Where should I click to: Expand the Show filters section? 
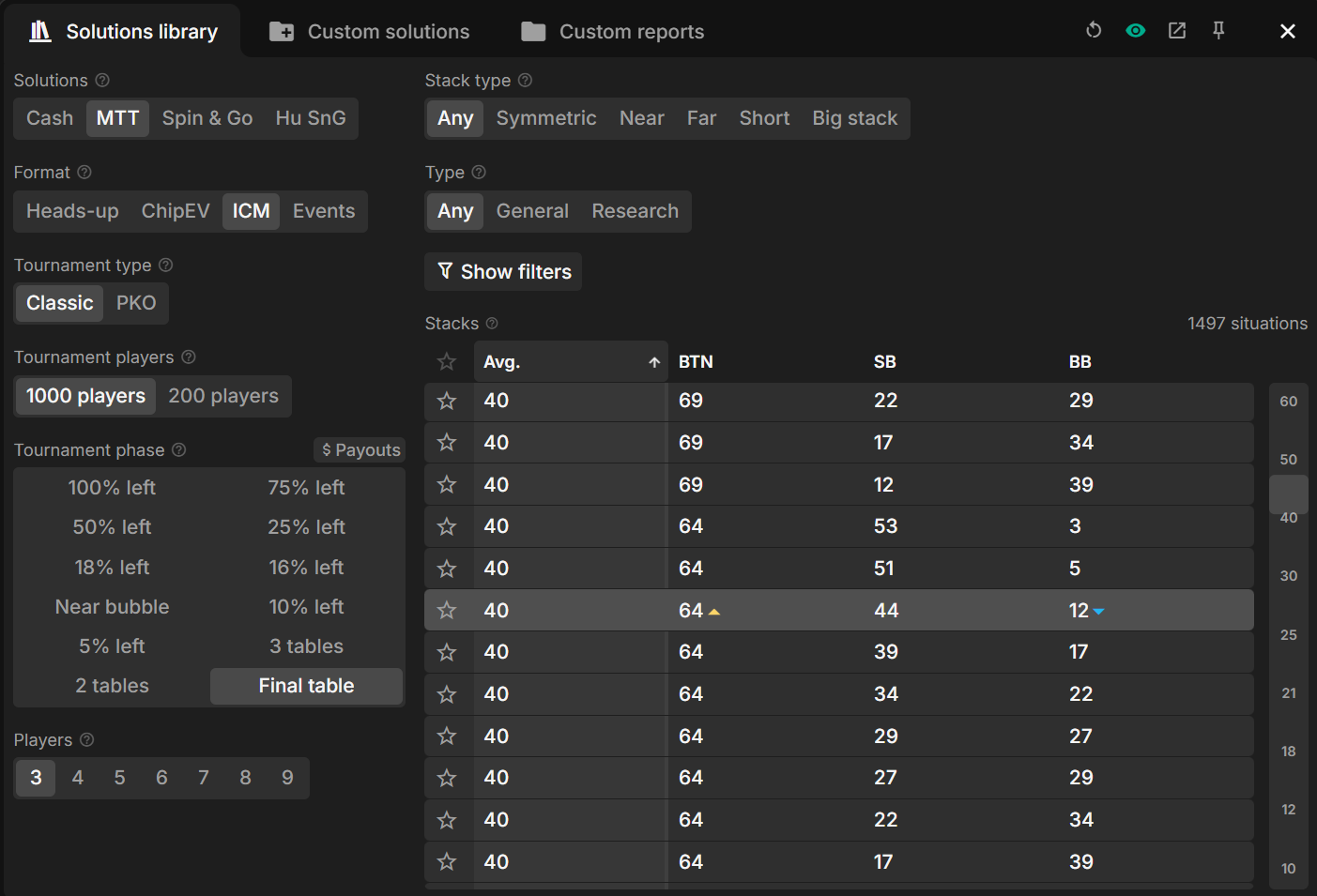pos(504,272)
